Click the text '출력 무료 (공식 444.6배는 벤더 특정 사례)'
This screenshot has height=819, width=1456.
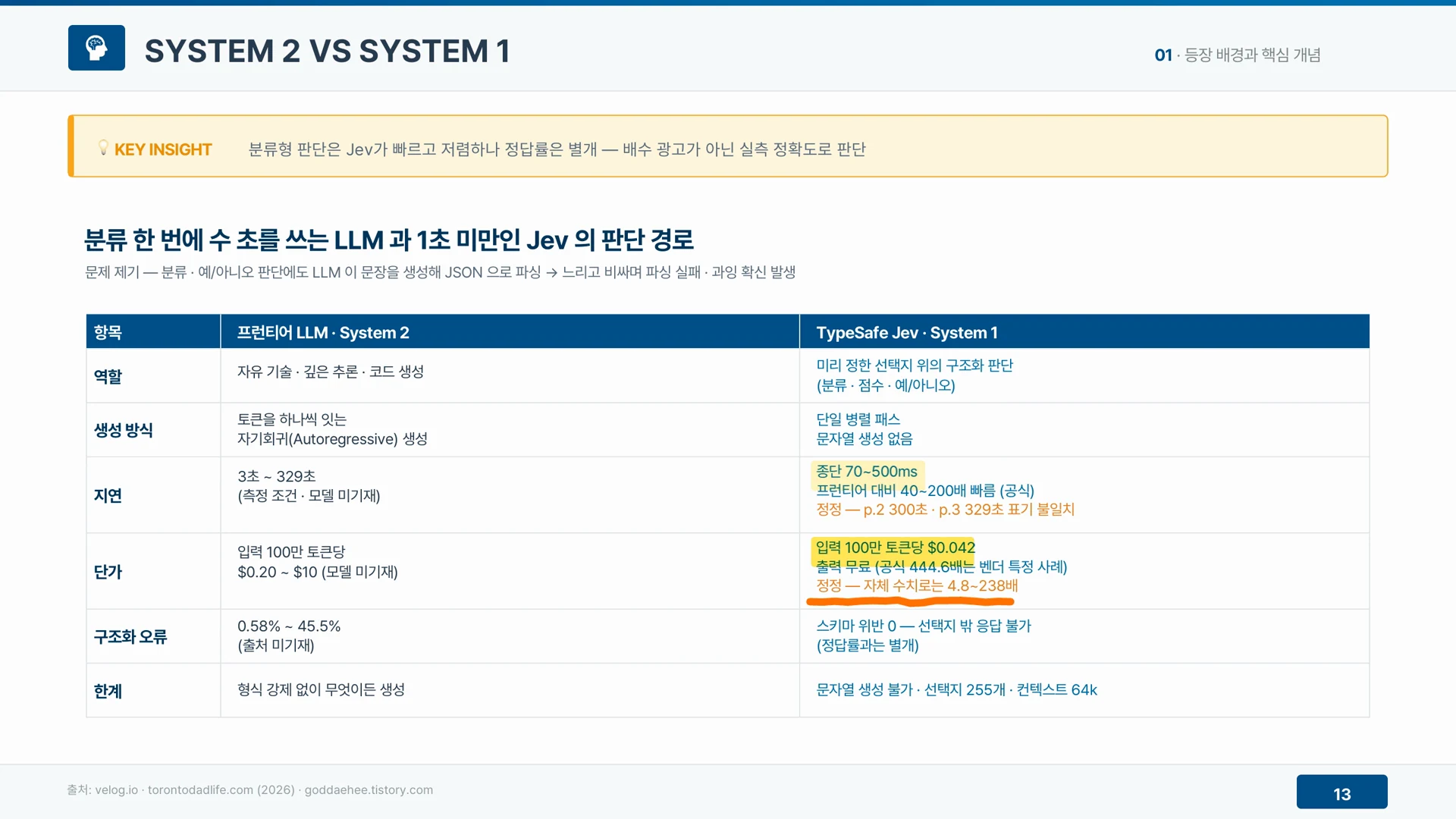point(942,566)
